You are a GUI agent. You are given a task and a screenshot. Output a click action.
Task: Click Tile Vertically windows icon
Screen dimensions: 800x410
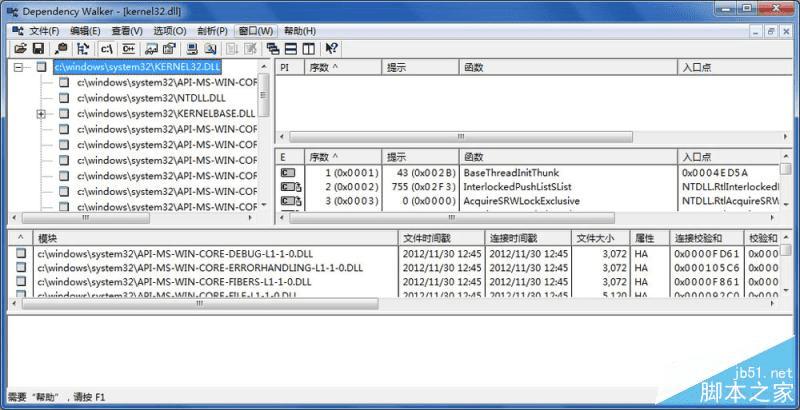pyautogui.click(x=308, y=49)
